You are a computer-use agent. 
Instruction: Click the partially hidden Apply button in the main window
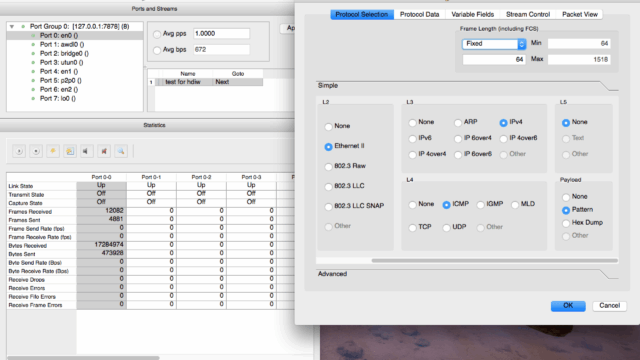pyautogui.click(x=288, y=28)
